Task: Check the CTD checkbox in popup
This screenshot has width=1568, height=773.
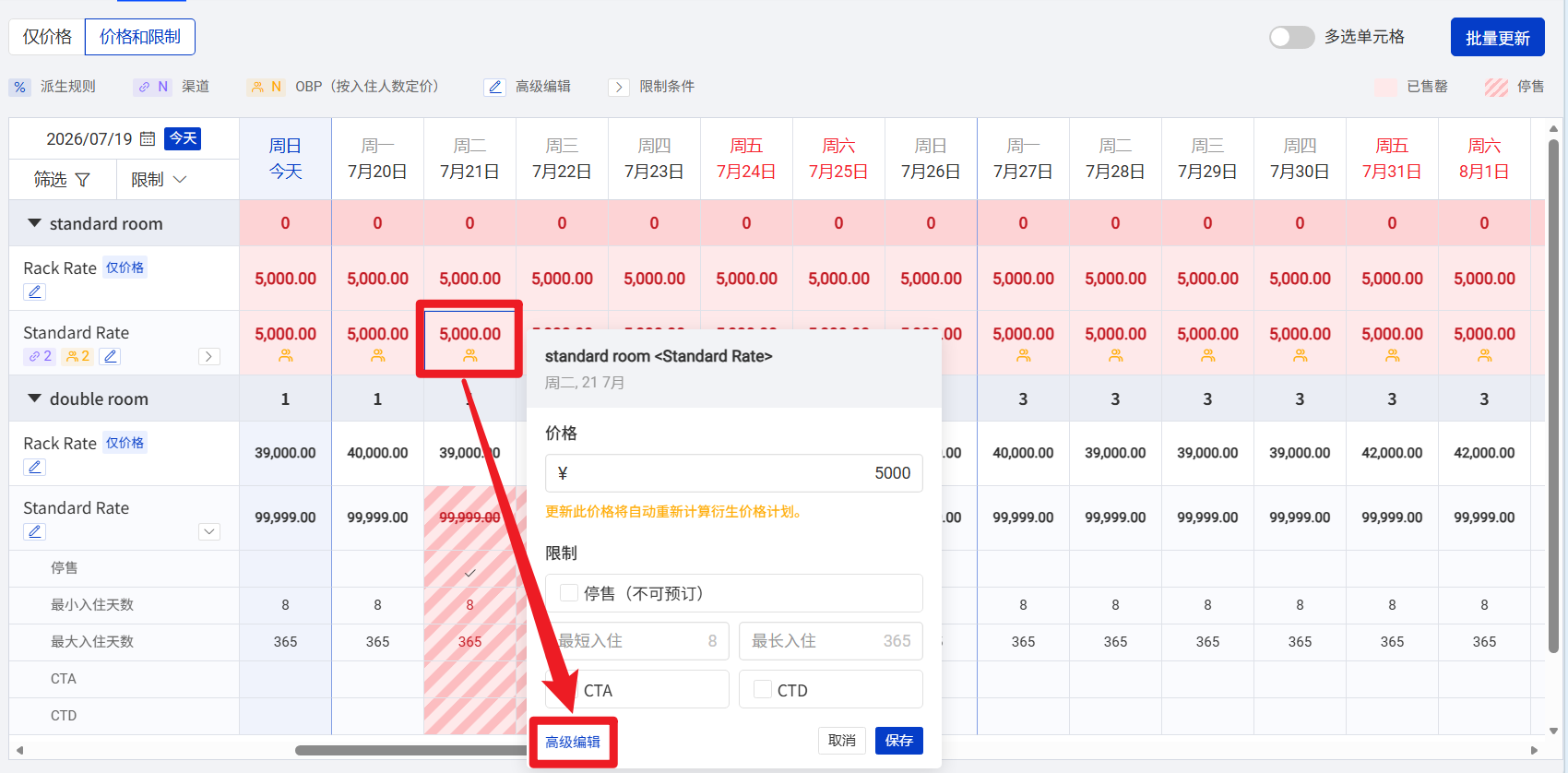Action: click(x=763, y=689)
